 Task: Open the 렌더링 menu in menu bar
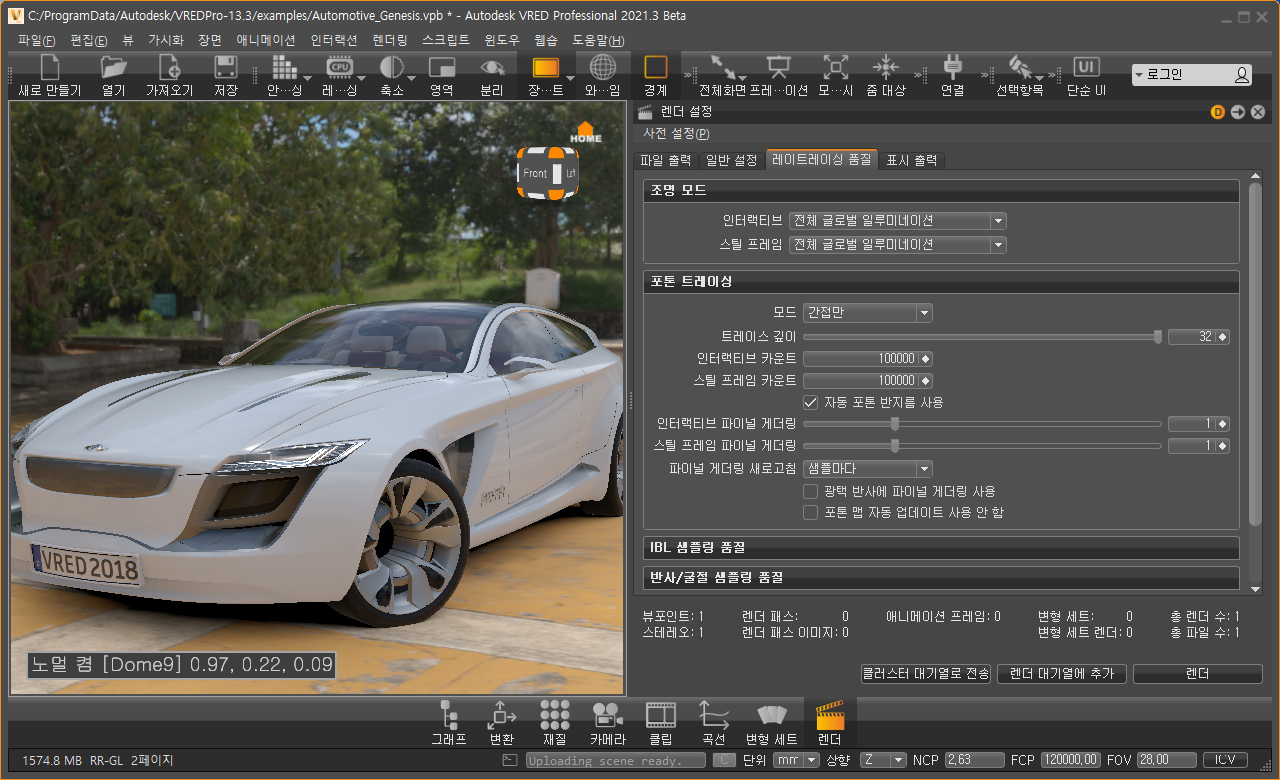click(389, 40)
